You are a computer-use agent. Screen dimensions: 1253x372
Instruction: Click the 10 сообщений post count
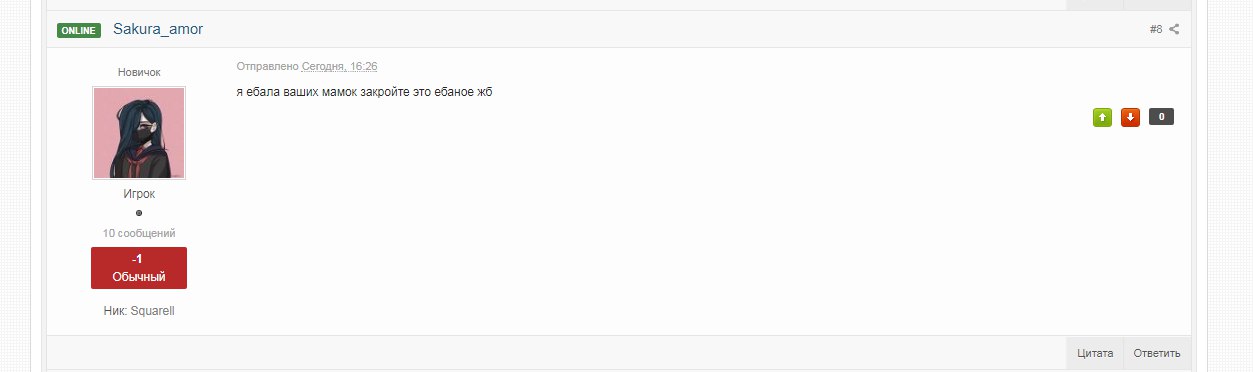pyautogui.click(x=139, y=233)
